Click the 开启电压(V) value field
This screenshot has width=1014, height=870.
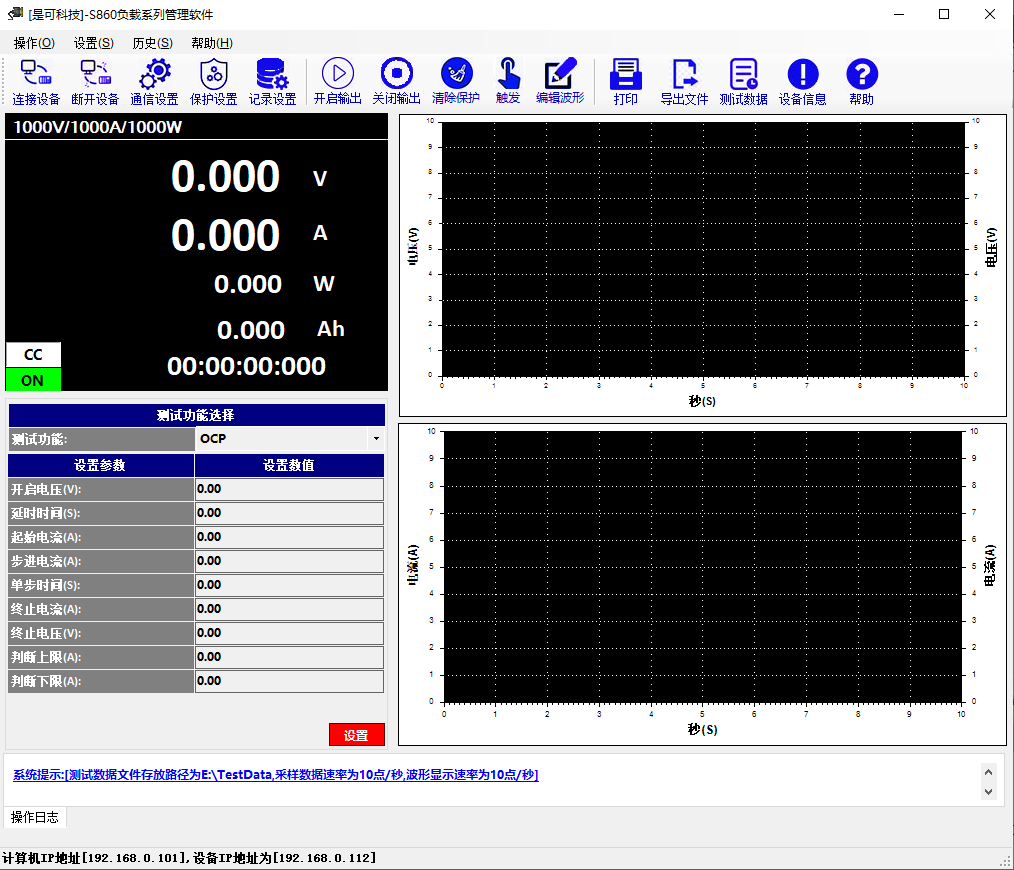pyautogui.click(x=289, y=489)
